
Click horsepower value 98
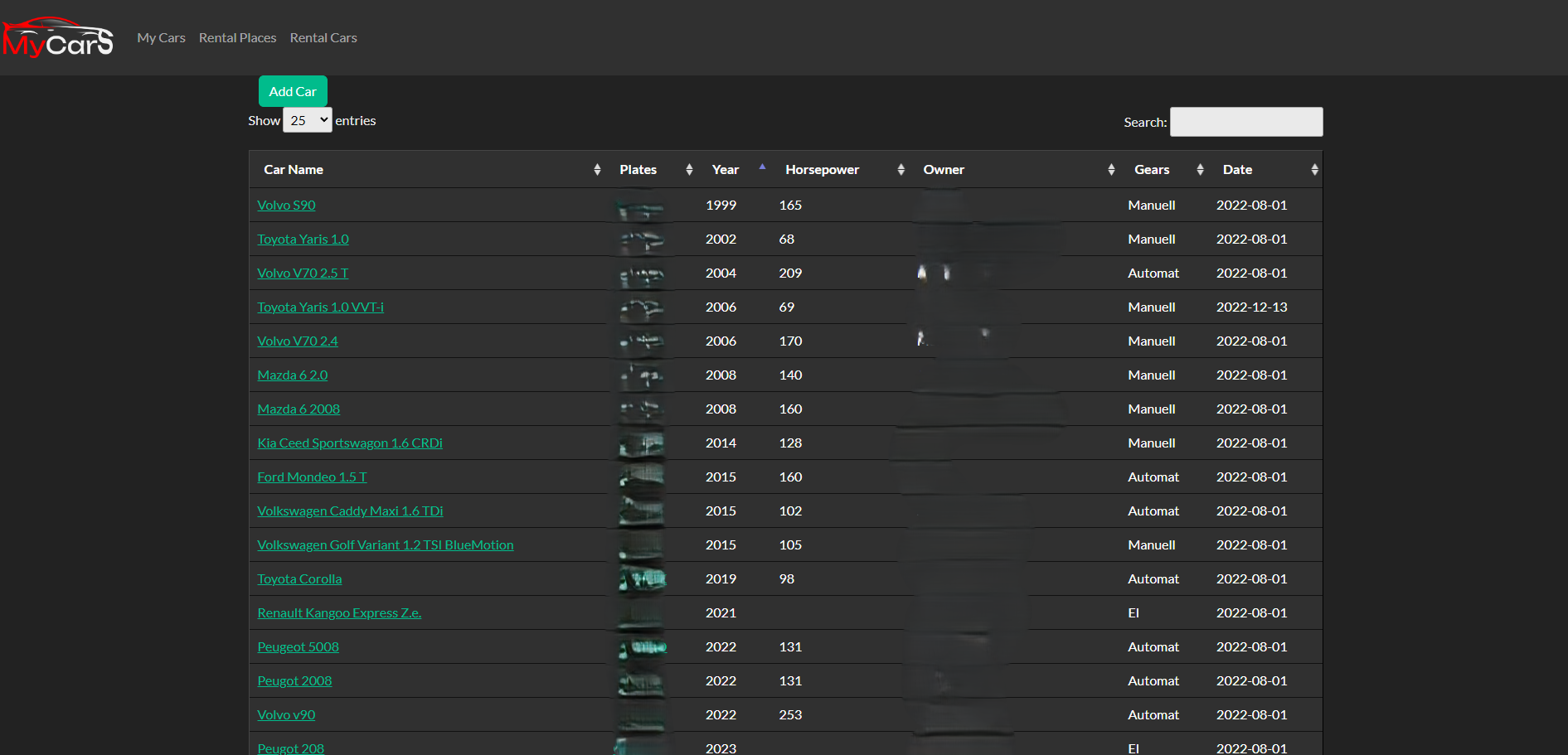[787, 579]
